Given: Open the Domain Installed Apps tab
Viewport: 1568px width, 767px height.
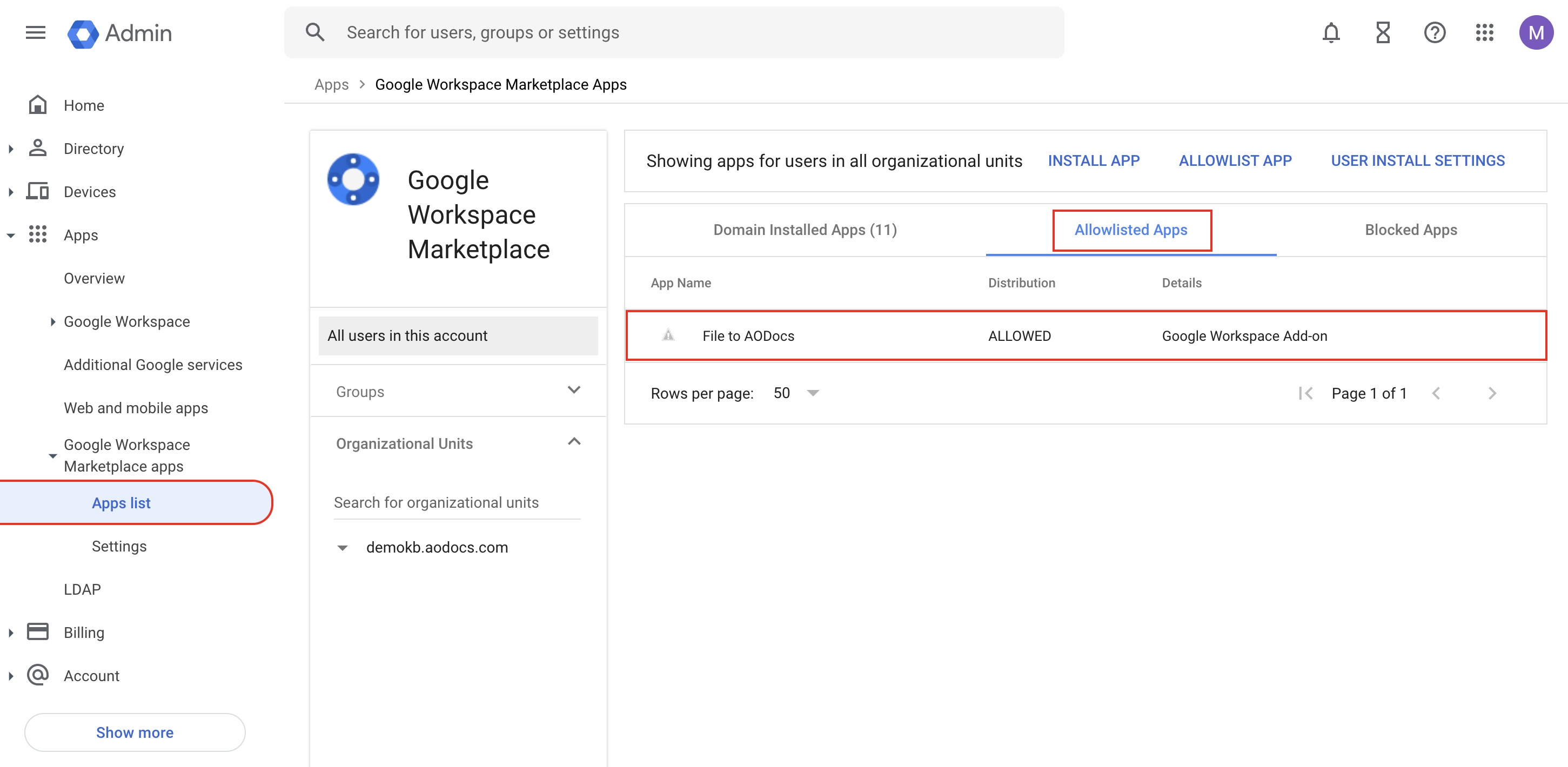Looking at the screenshot, I should [x=805, y=230].
